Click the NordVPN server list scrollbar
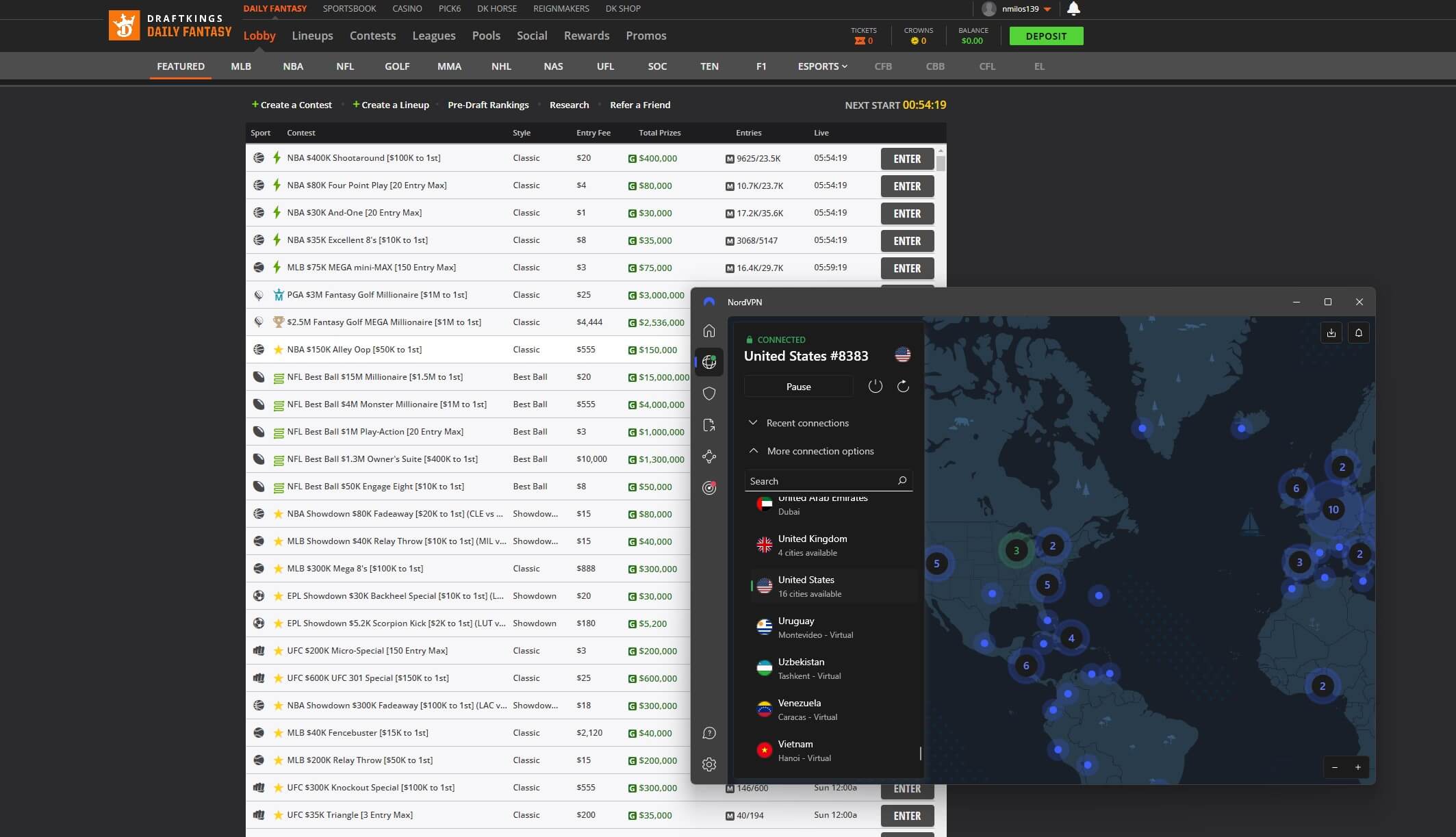The width and height of the screenshot is (1456, 837). coord(921,753)
